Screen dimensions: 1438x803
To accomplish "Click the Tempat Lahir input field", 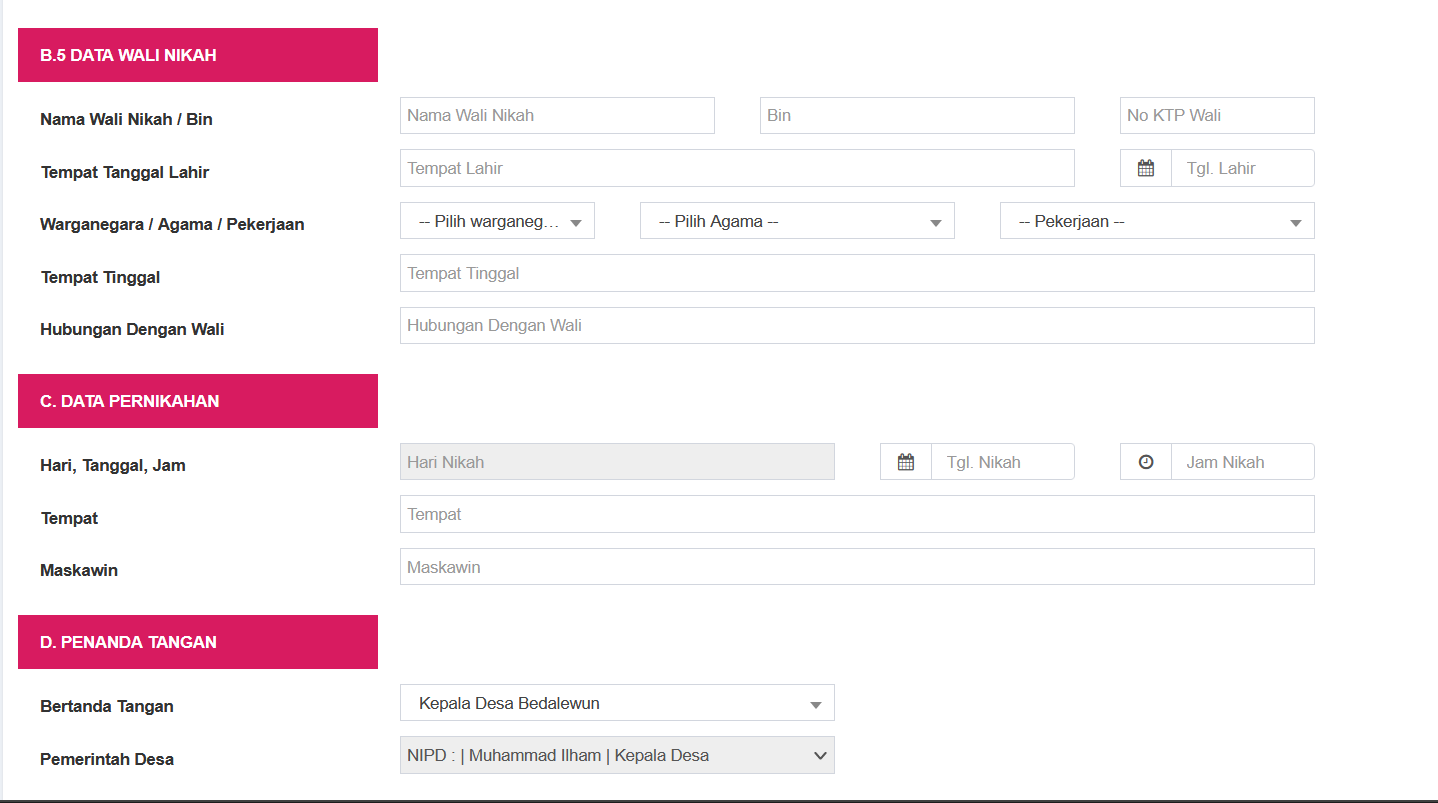I will click(x=737, y=167).
